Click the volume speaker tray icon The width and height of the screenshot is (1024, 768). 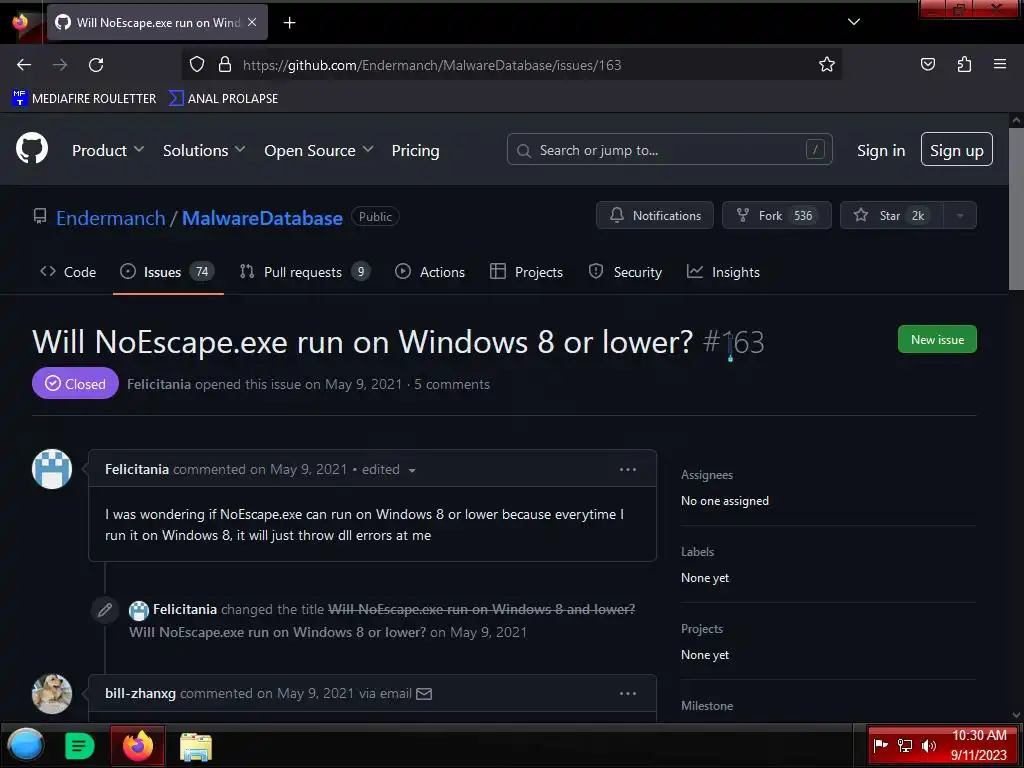click(x=928, y=745)
